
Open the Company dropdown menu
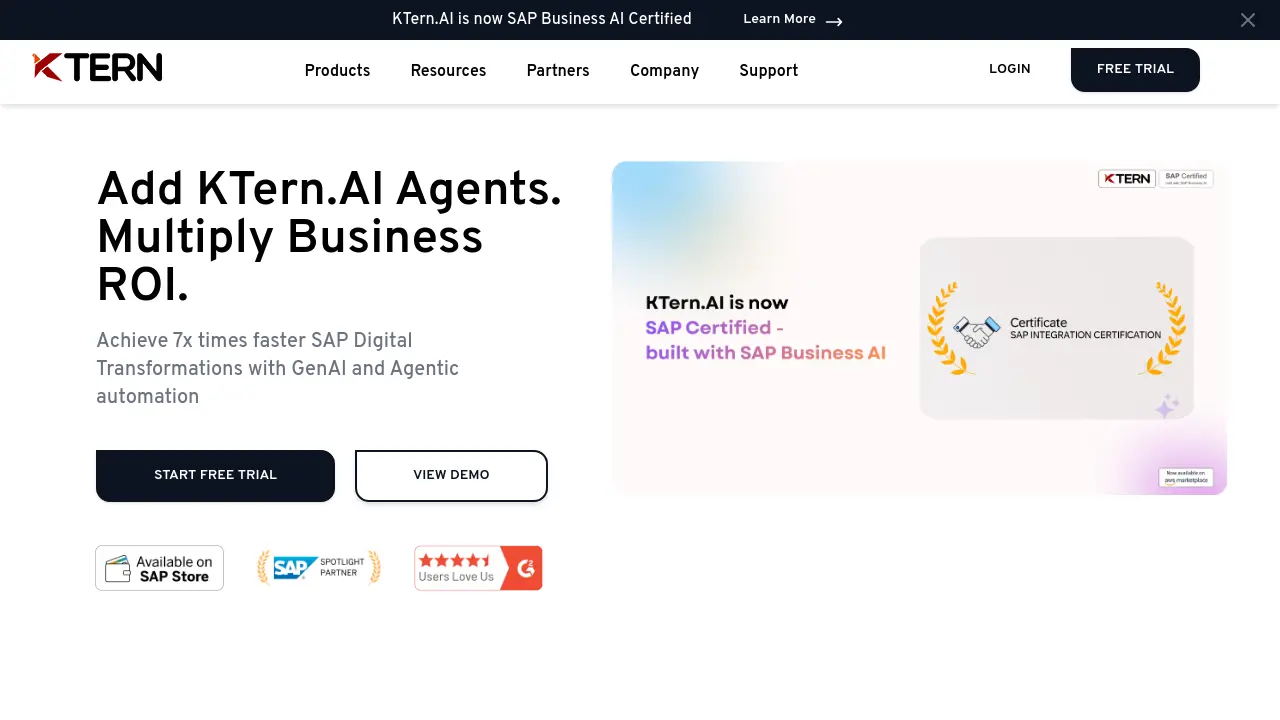click(x=664, y=71)
